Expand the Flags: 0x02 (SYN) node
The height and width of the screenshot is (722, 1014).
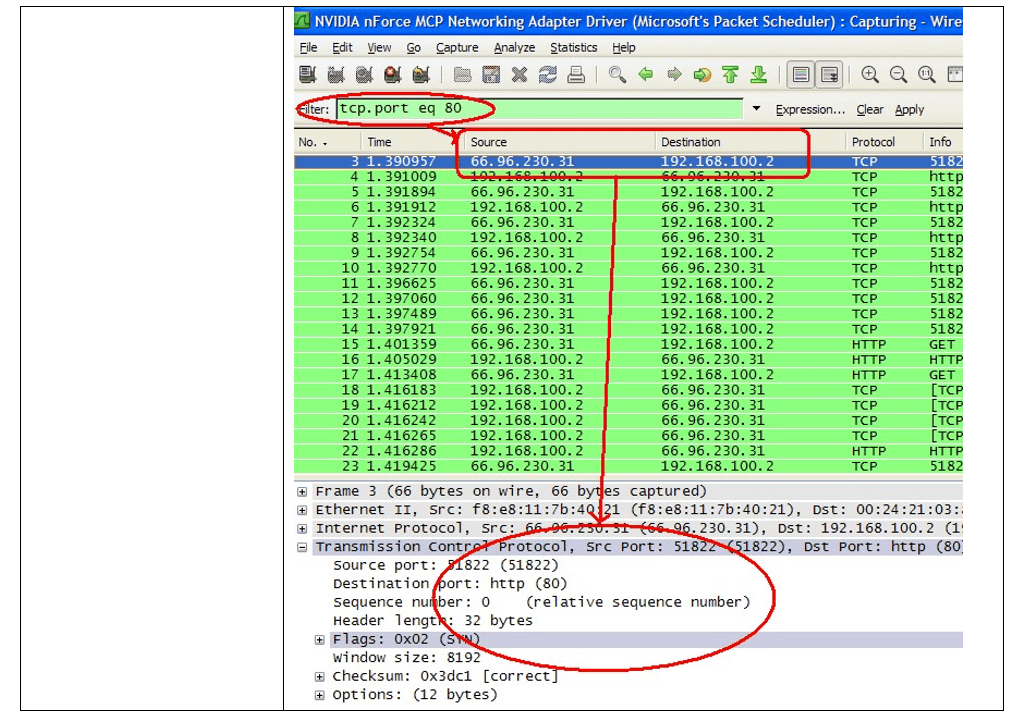point(320,640)
